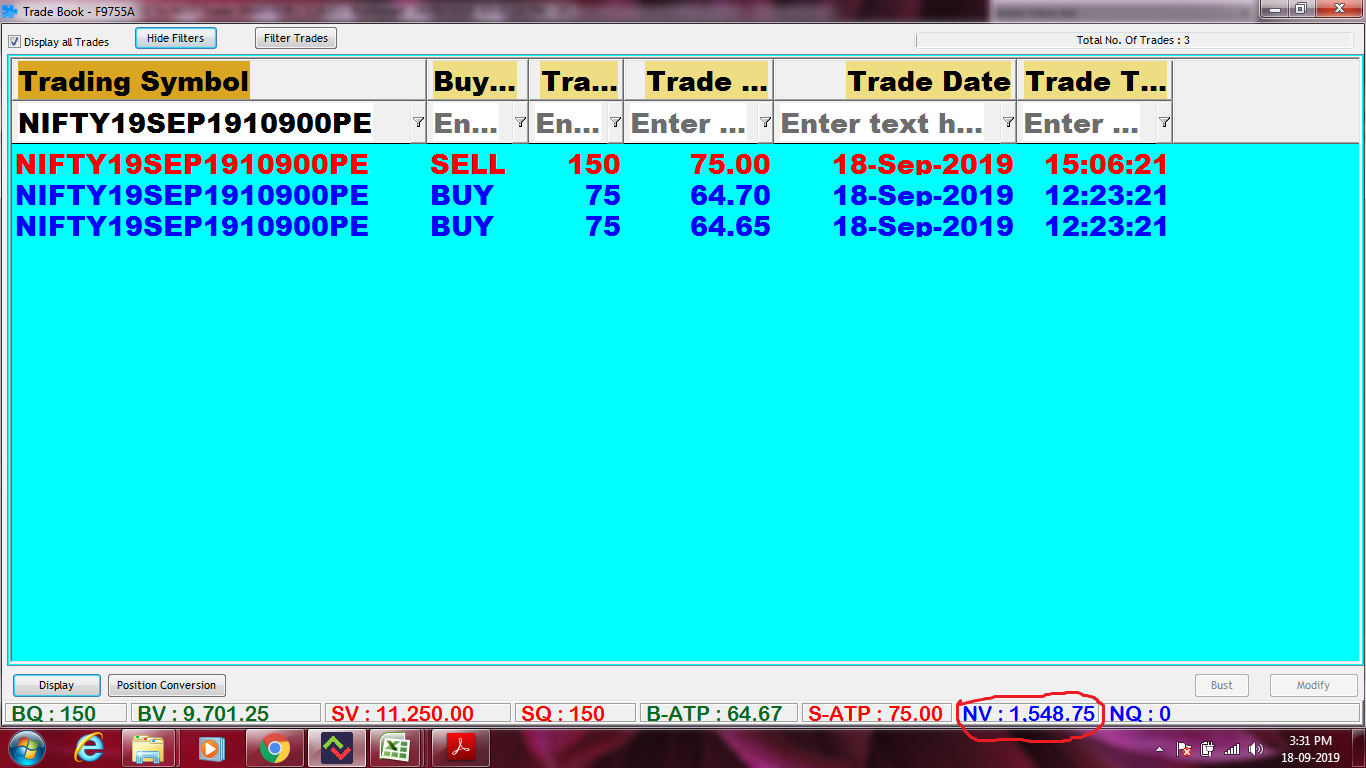1366x768 pixels.
Task: Open the media player taskbar icon
Action: (x=211, y=748)
